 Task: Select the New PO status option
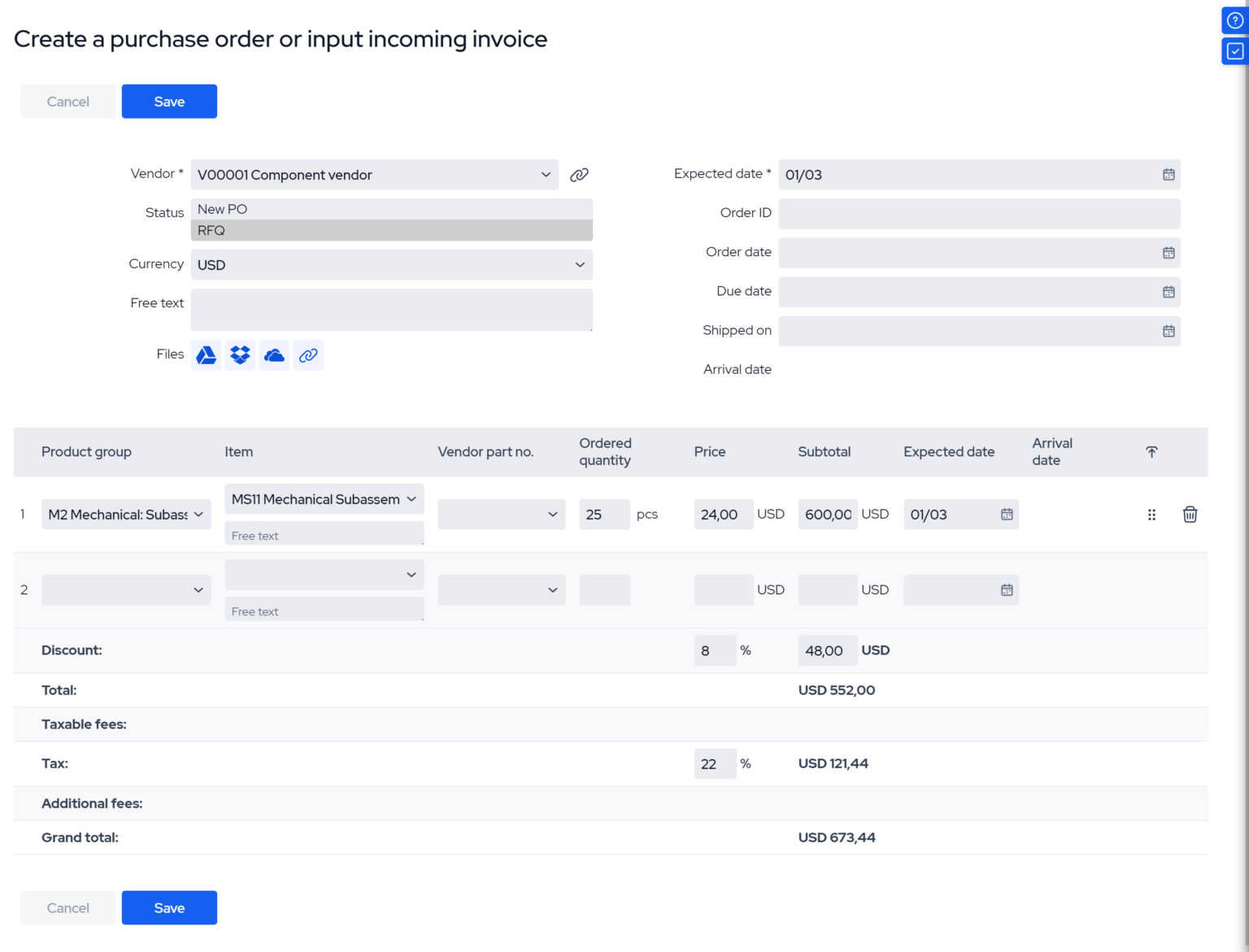tap(391, 209)
